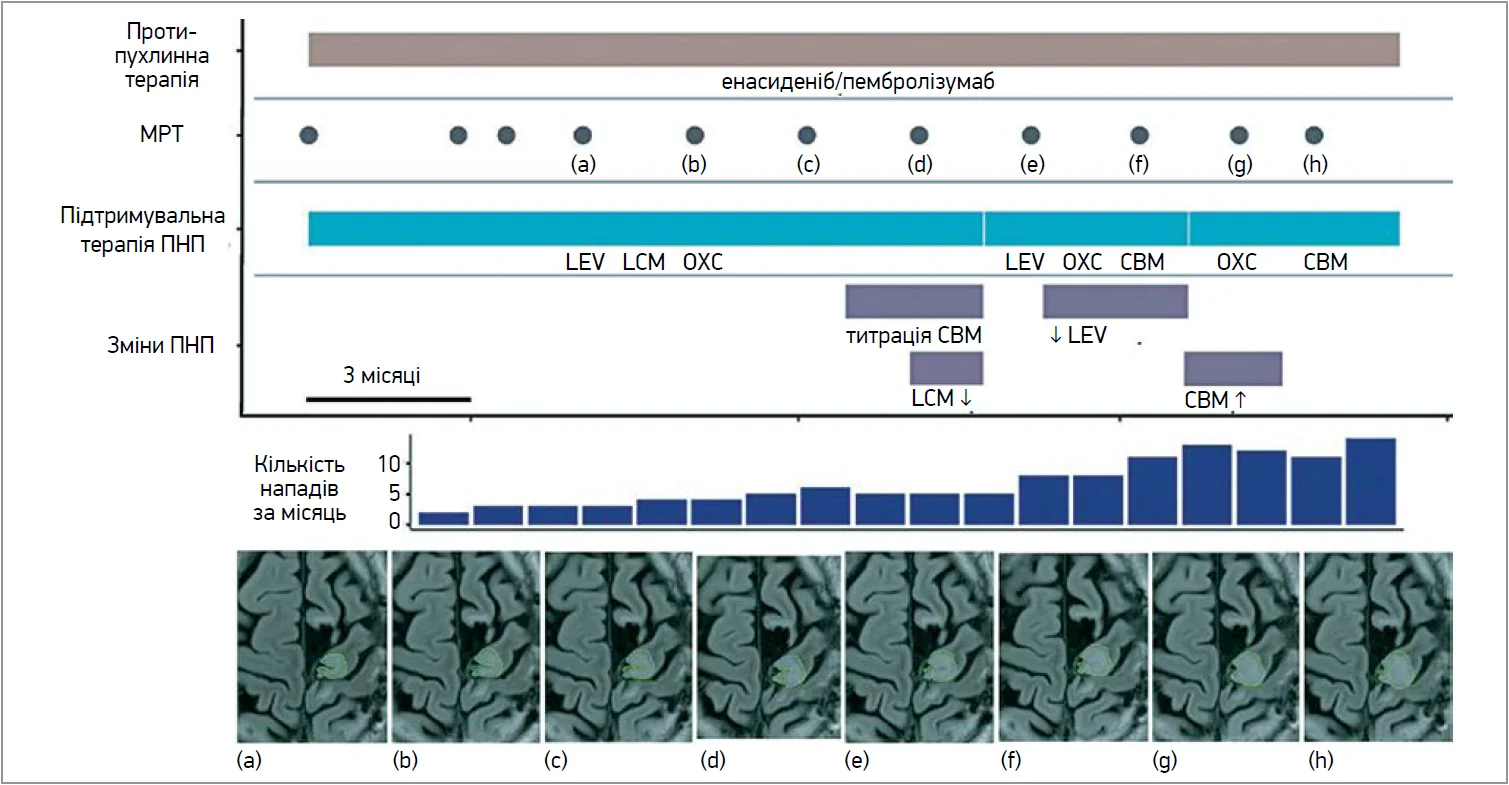Screen dimensions: 1509x785
Task: Click the '↓ LEV' label
Action: tap(1078, 335)
